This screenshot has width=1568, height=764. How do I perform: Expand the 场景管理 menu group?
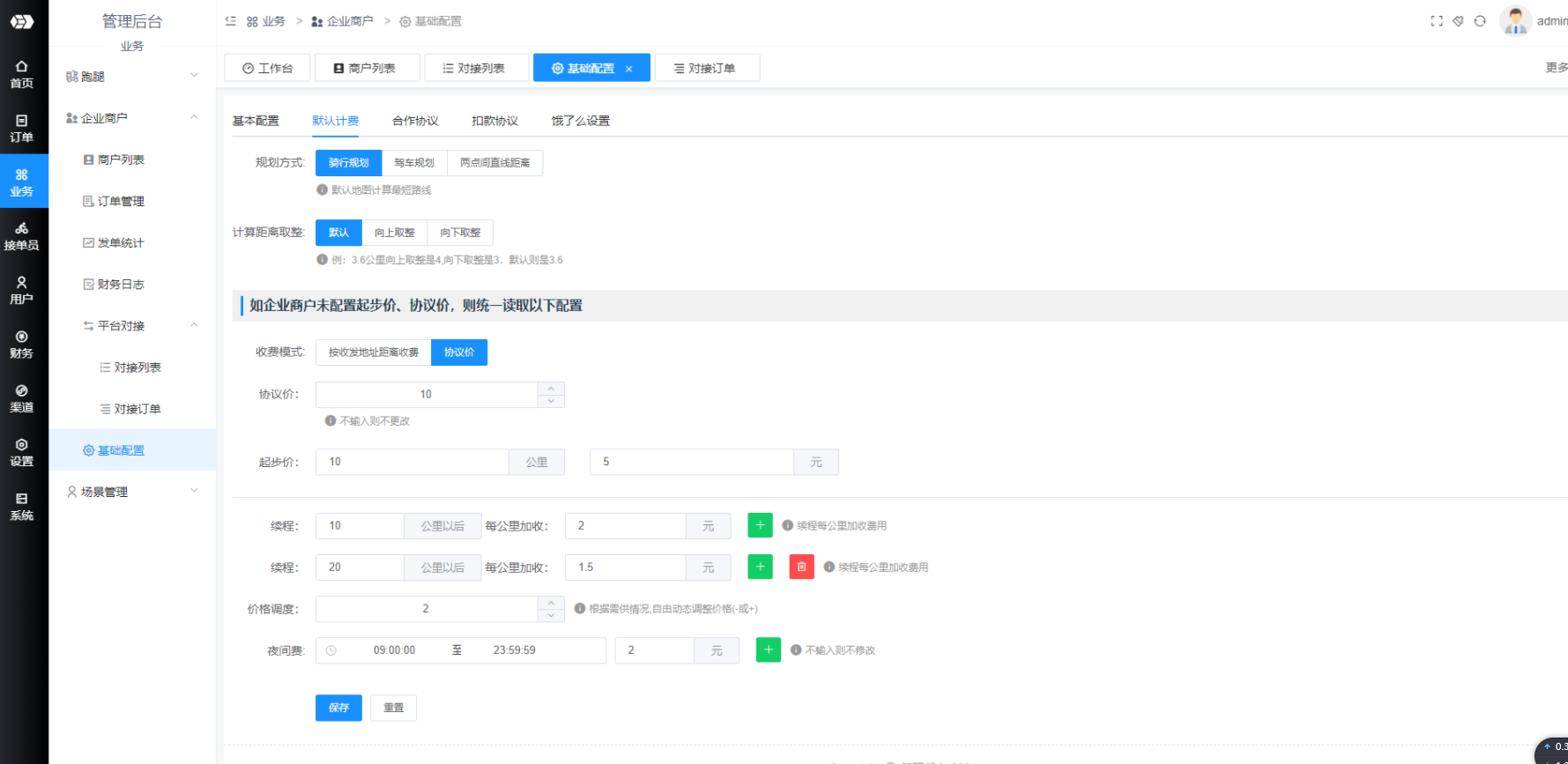(x=132, y=492)
